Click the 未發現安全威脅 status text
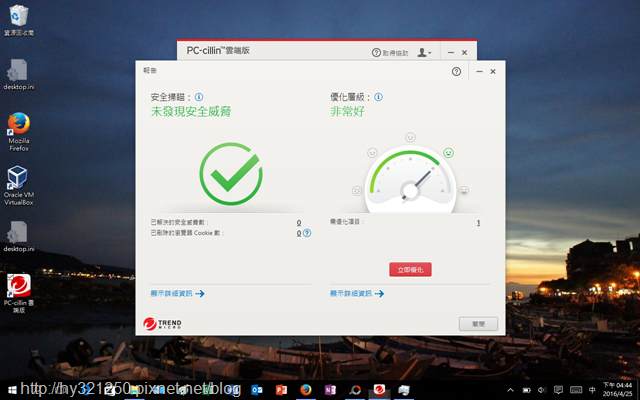Viewport: 640px width, 400px height. (x=191, y=111)
